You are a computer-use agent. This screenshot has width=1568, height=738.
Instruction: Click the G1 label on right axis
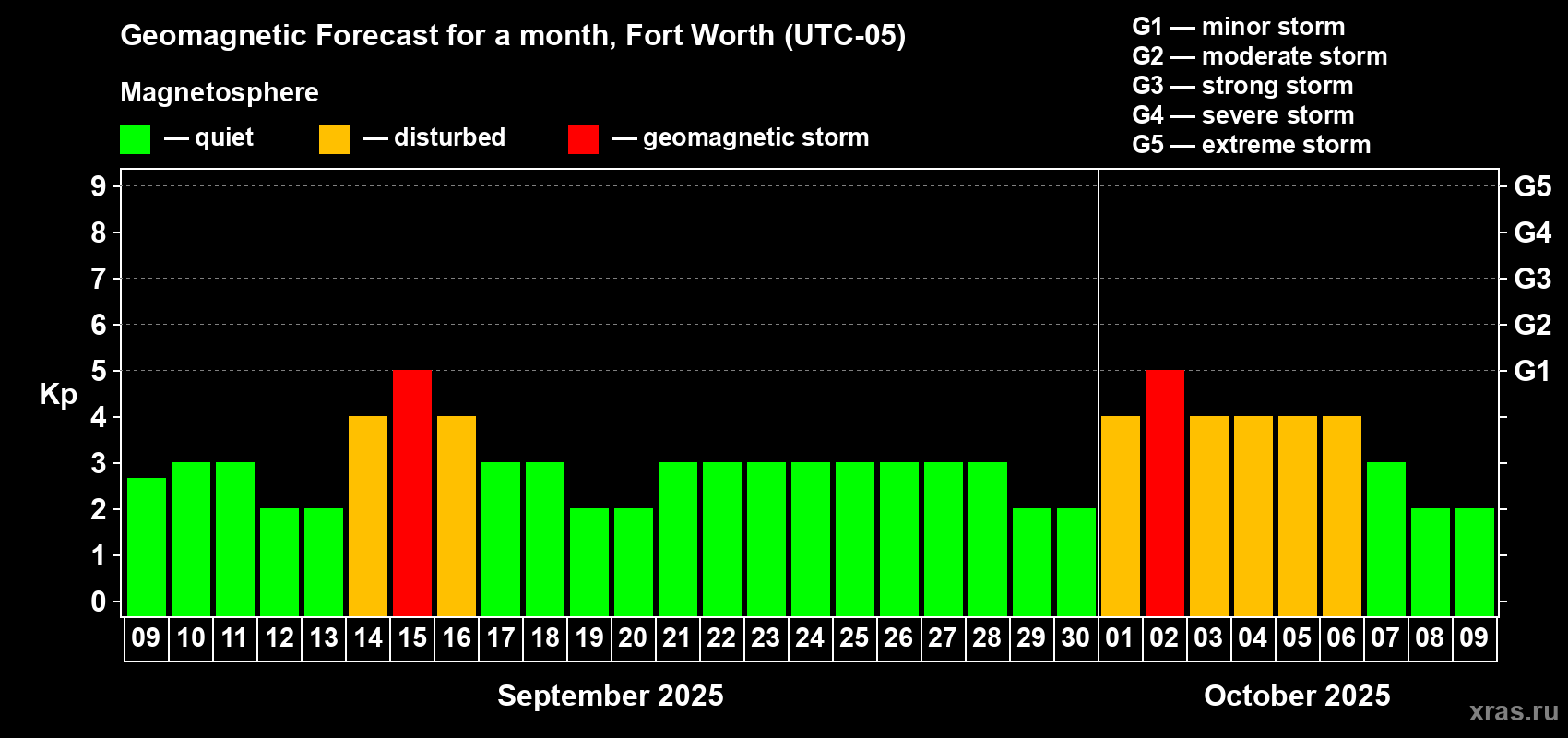coord(1533,371)
